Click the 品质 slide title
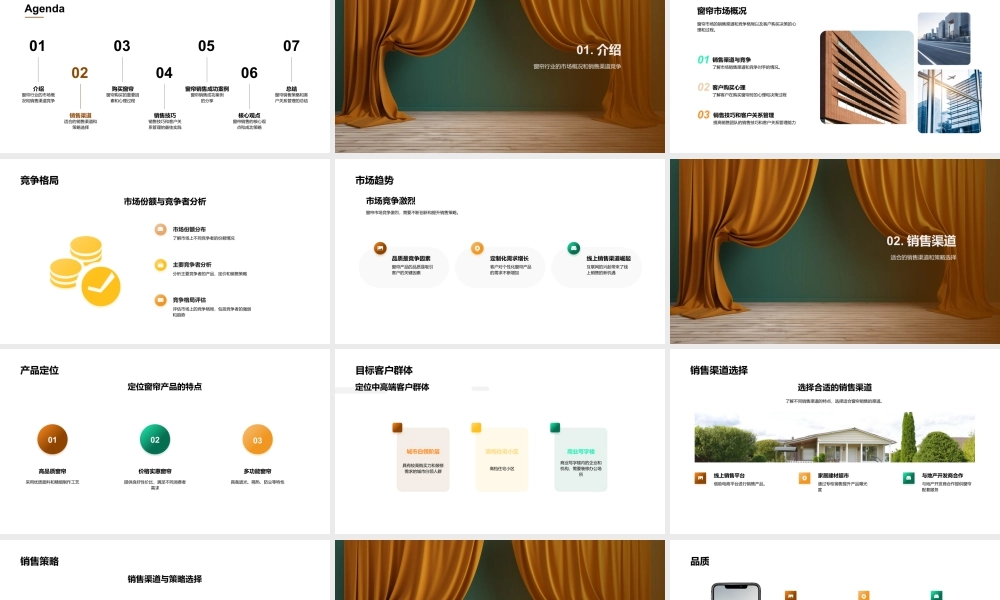Screen dimensions: 1000x600 tap(700, 561)
